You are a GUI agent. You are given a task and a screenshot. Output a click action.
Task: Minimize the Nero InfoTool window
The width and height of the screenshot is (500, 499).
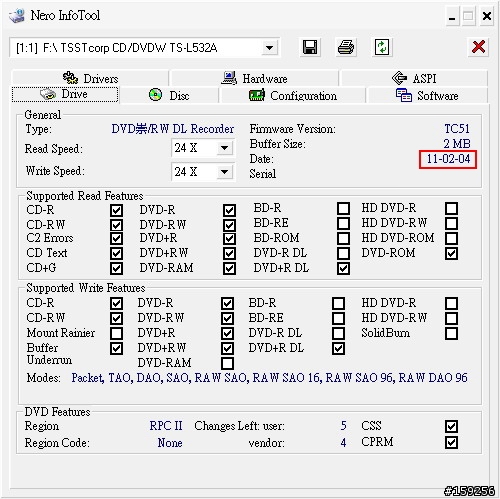452,16
